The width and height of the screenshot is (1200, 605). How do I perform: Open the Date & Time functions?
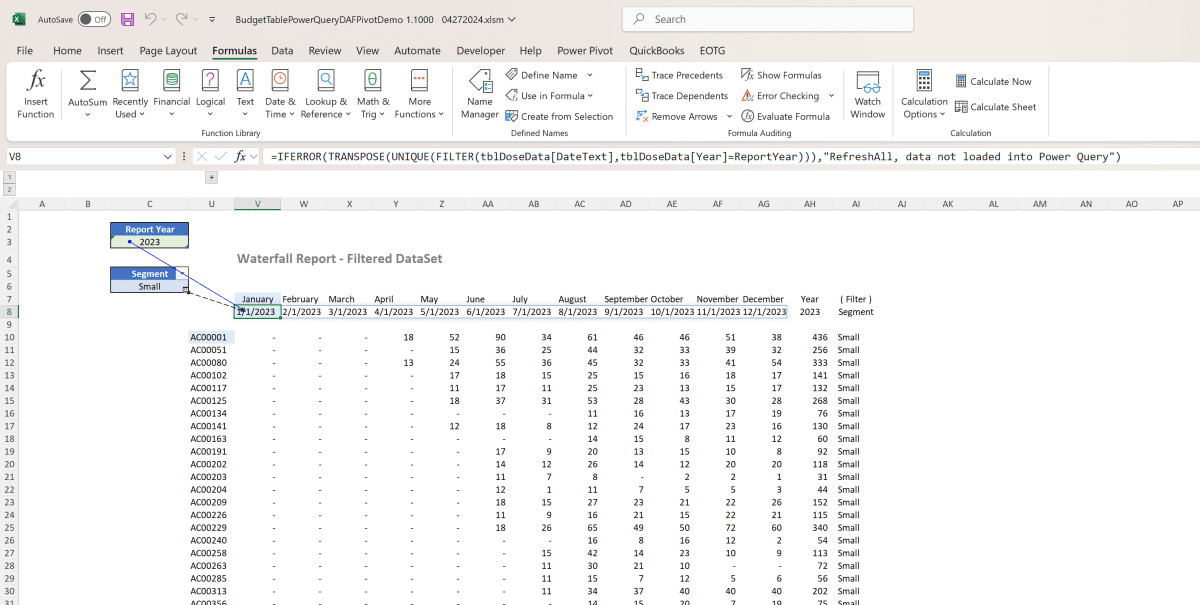coord(280,95)
